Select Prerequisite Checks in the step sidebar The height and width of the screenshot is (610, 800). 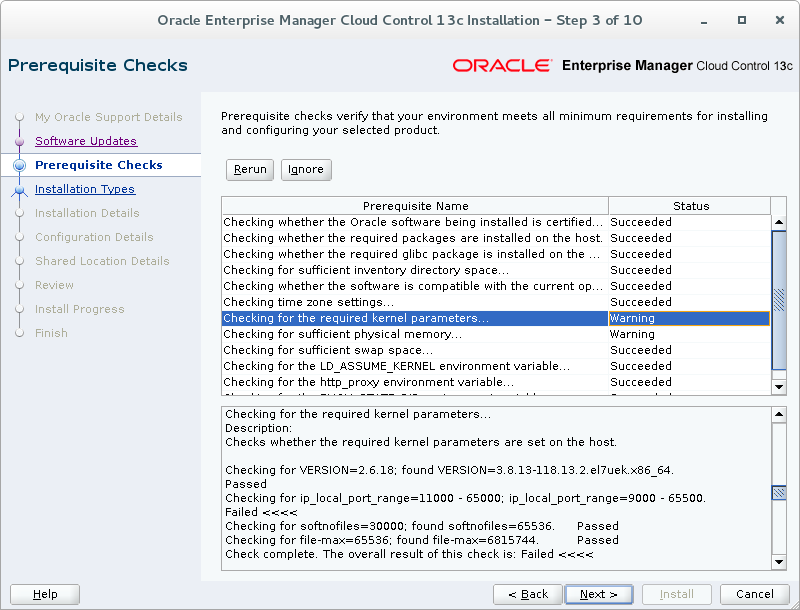point(98,165)
